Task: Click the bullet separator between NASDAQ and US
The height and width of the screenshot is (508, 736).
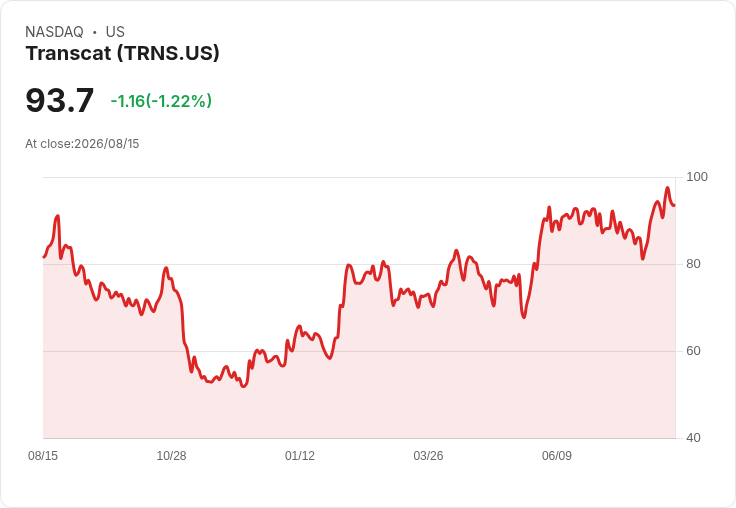Action: tap(94, 32)
